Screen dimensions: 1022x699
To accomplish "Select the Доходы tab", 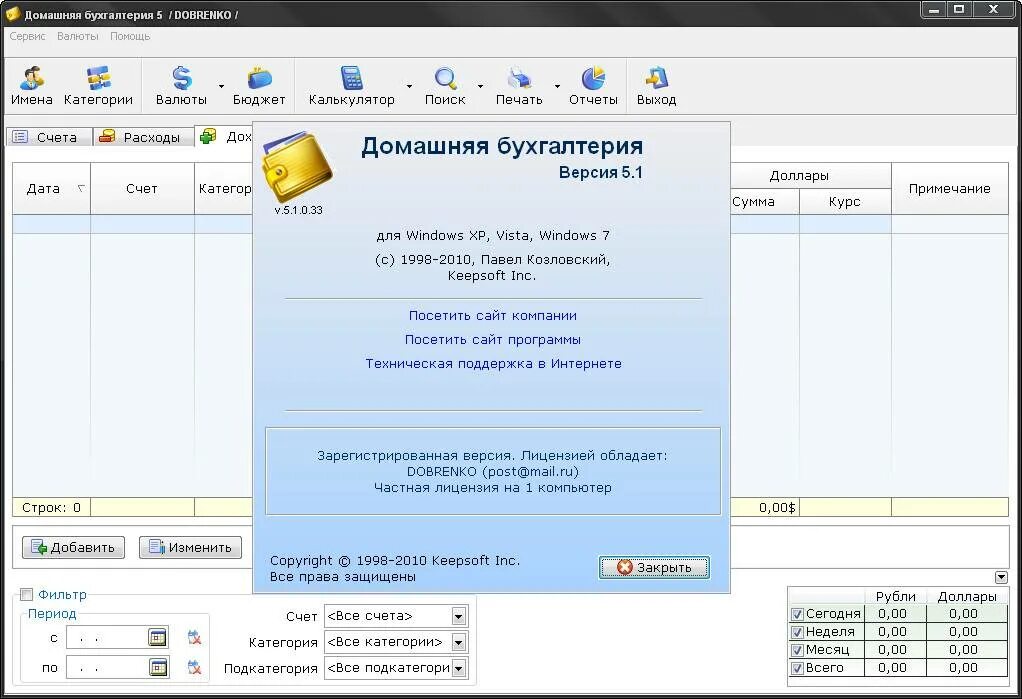I will (225, 136).
